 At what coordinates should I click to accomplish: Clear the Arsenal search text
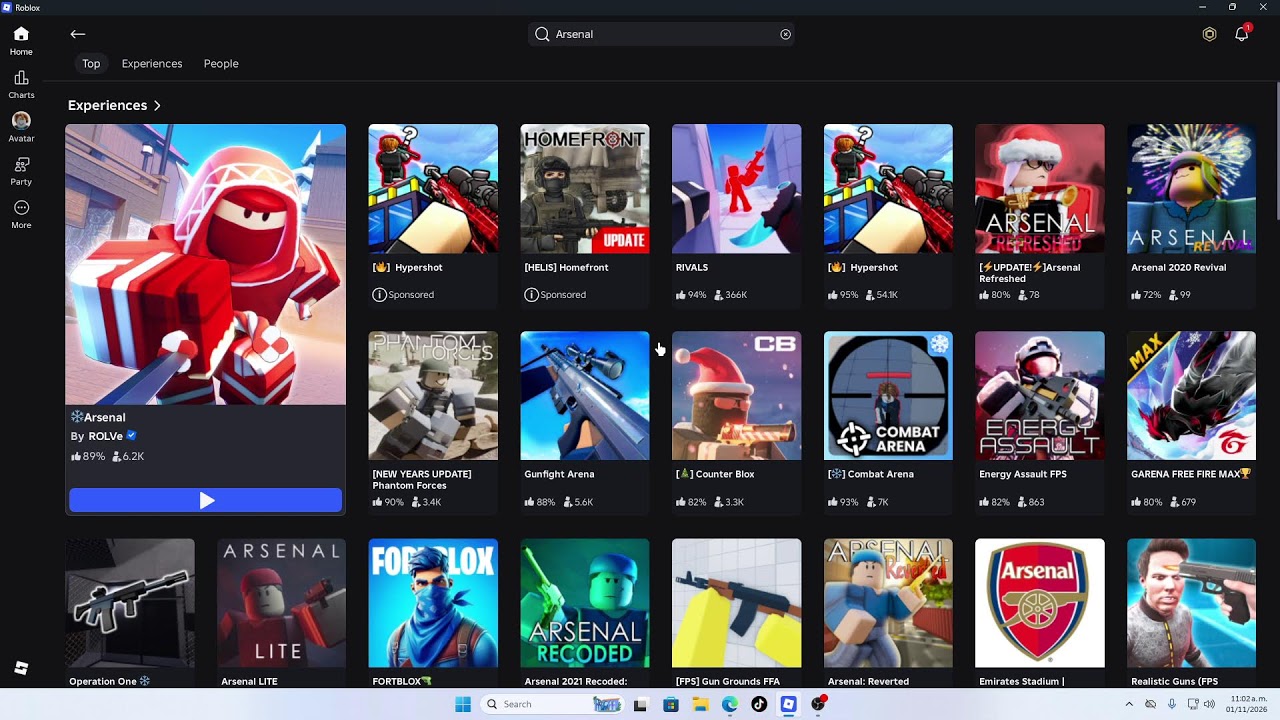coord(785,34)
